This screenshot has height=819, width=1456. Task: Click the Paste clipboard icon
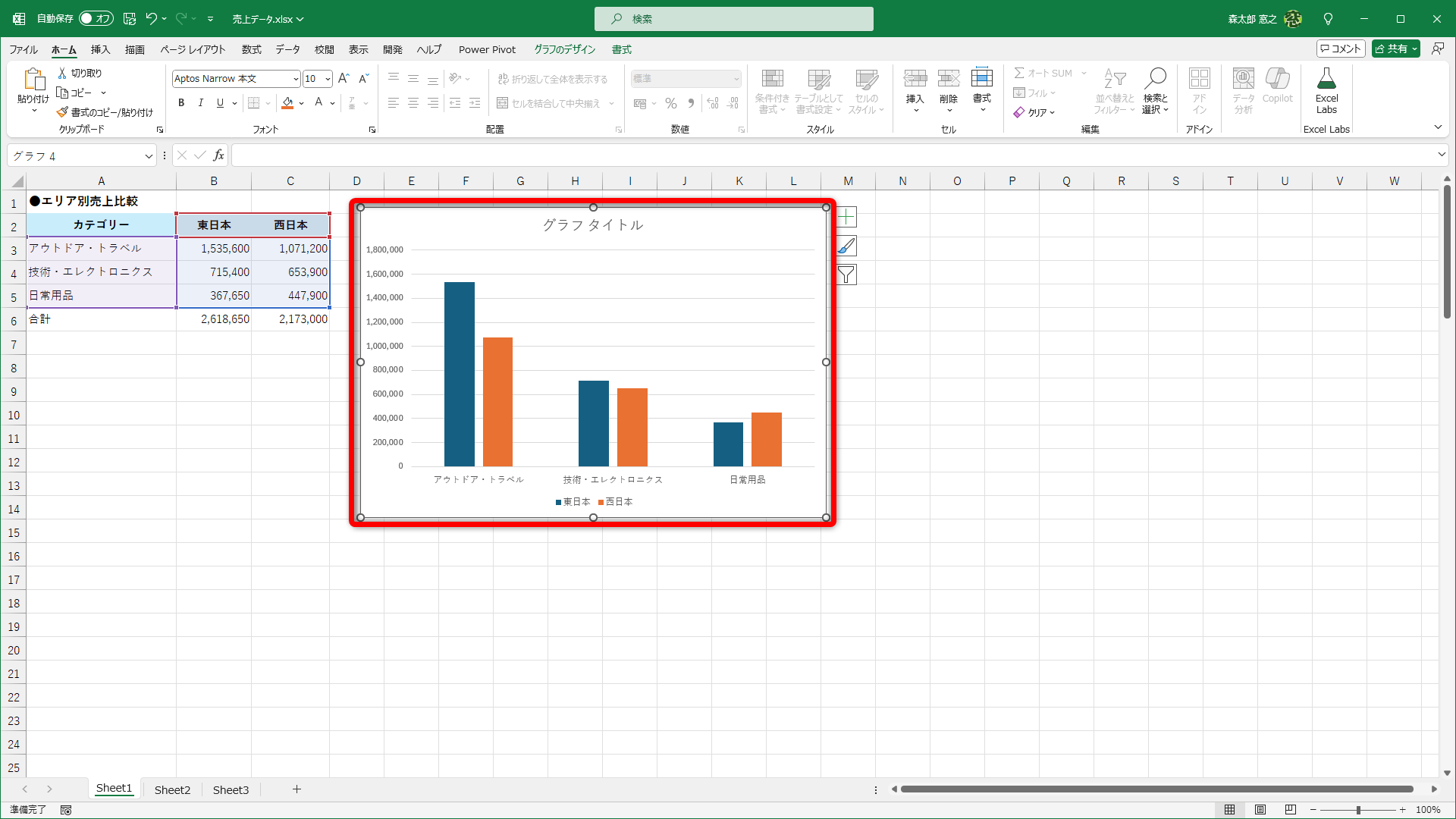(x=33, y=80)
